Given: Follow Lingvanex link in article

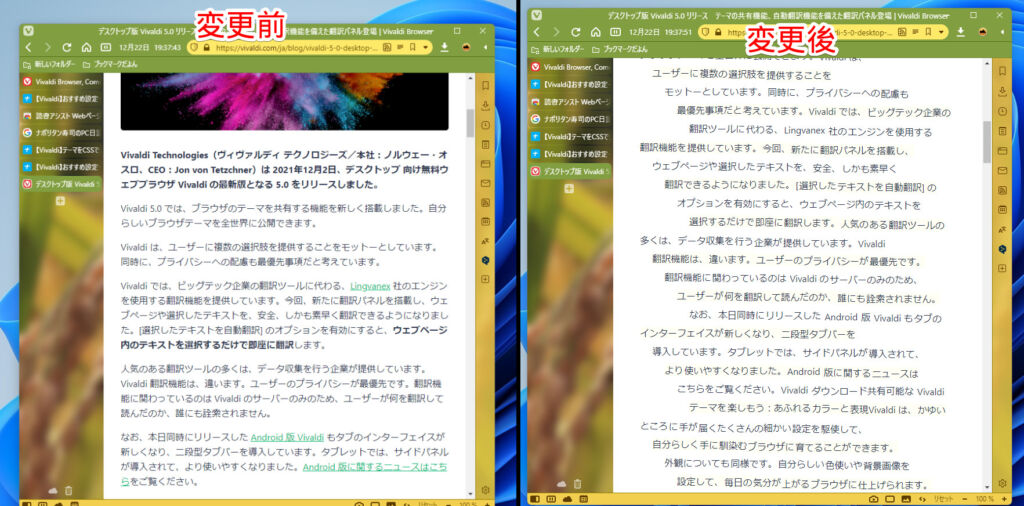Looking at the screenshot, I should click(370, 286).
